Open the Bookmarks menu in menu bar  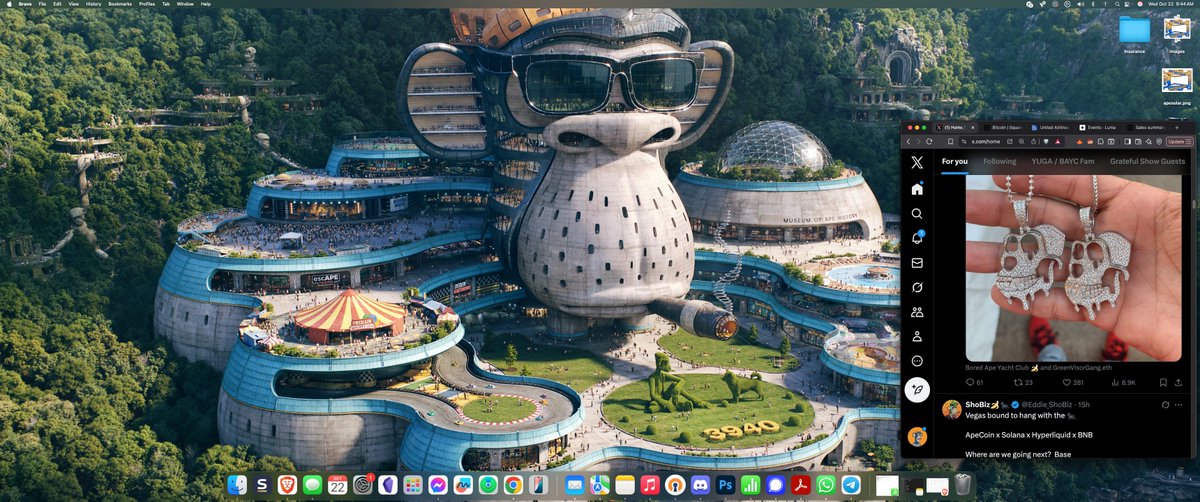(119, 4)
